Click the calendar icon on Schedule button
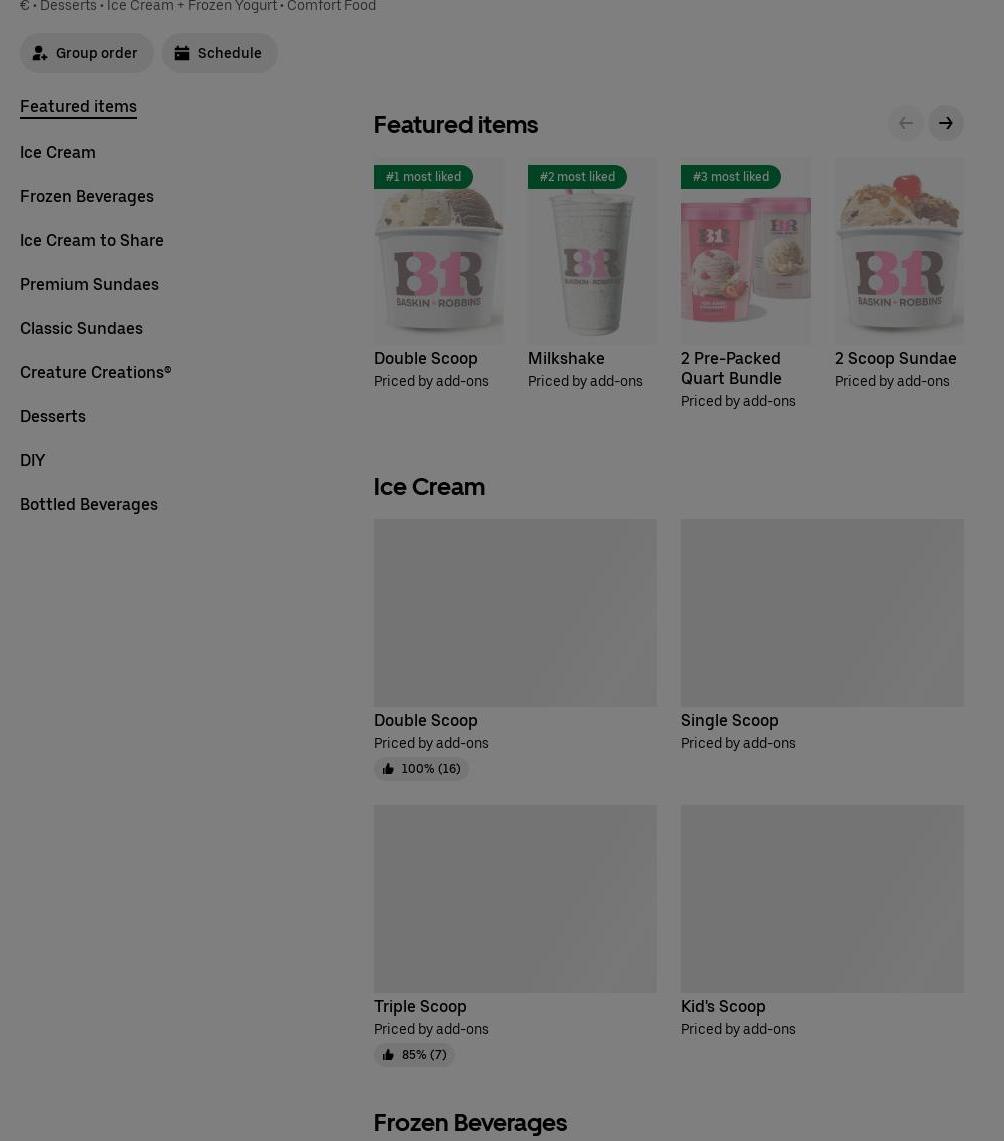This screenshot has width=1004, height=1141. pos(182,53)
